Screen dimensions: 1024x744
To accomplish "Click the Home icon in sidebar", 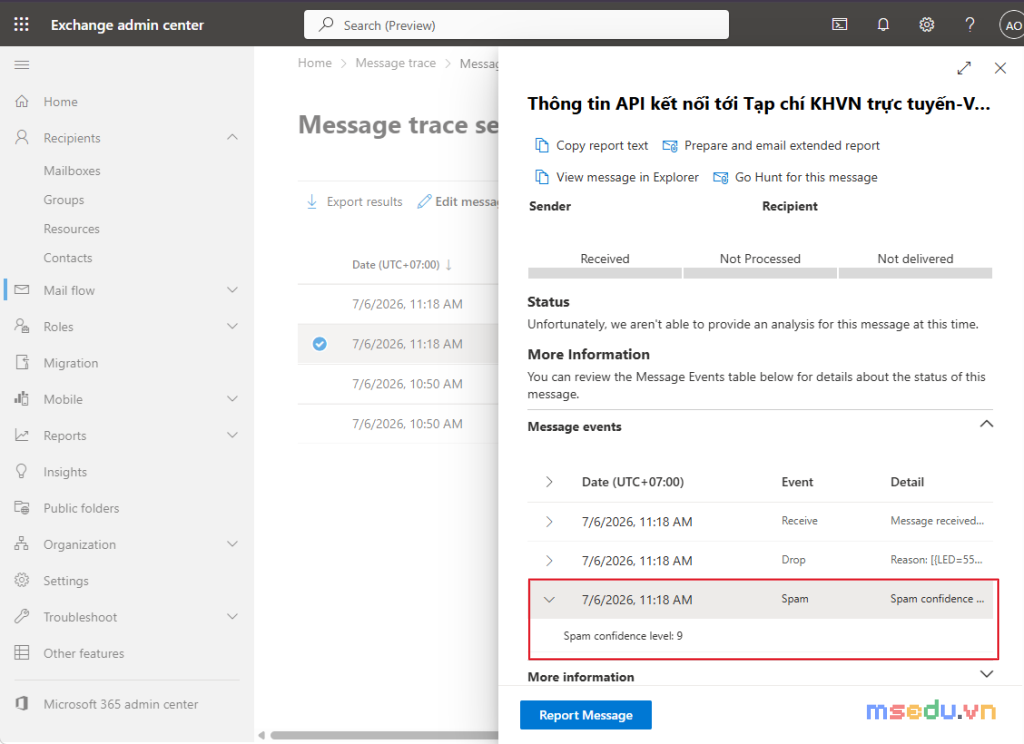I will [x=22, y=101].
